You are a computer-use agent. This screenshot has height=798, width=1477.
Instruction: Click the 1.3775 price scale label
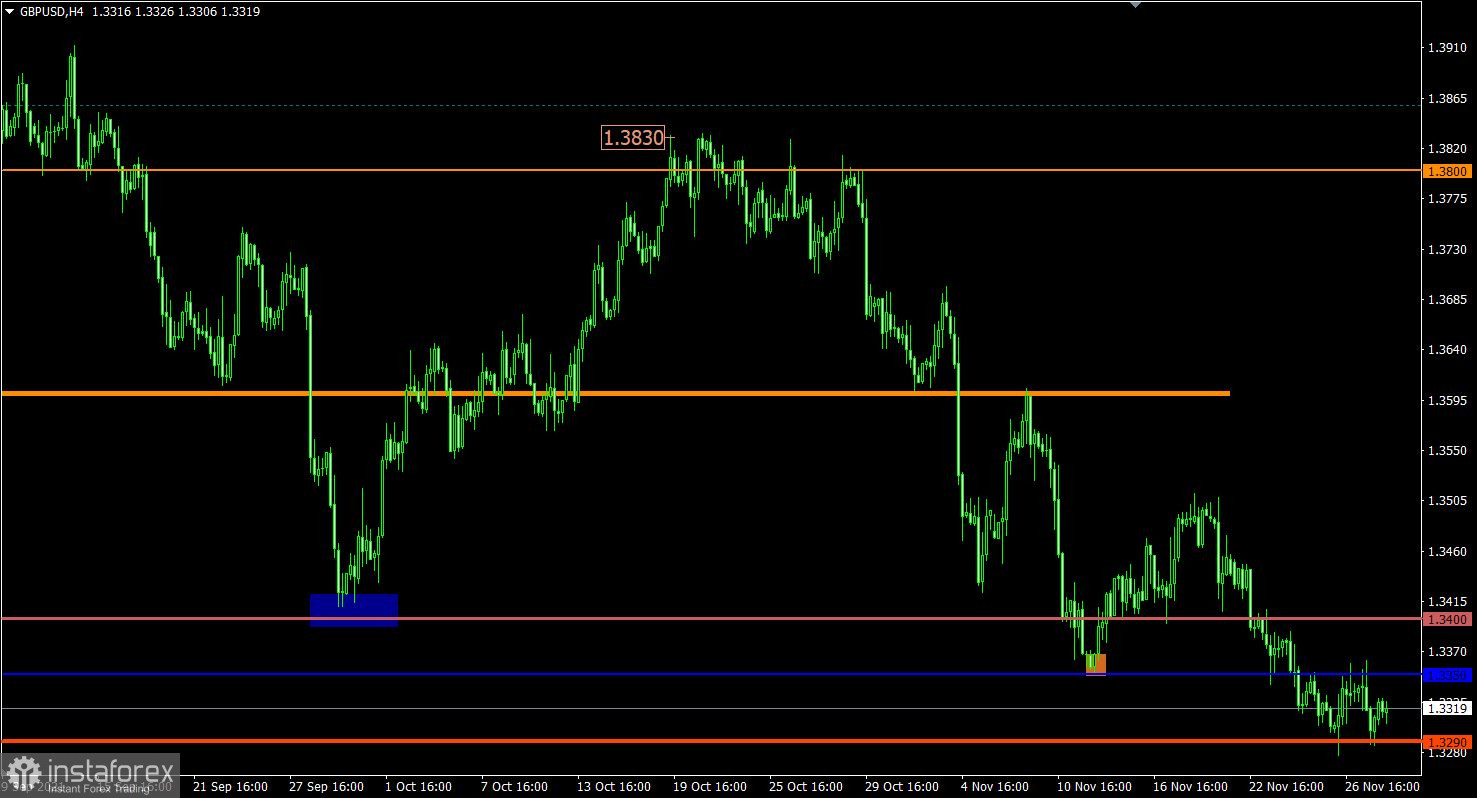(1448, 199)
